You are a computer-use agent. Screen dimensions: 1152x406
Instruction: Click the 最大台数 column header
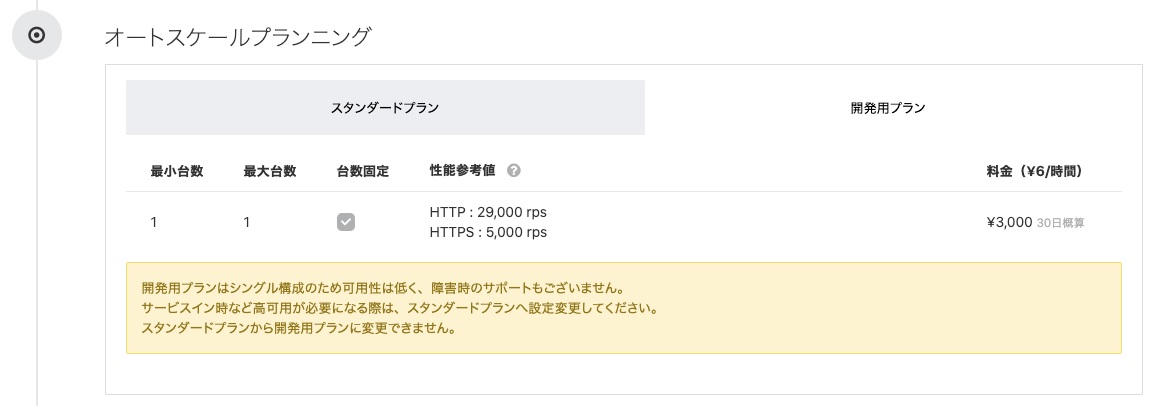point(270,171)
